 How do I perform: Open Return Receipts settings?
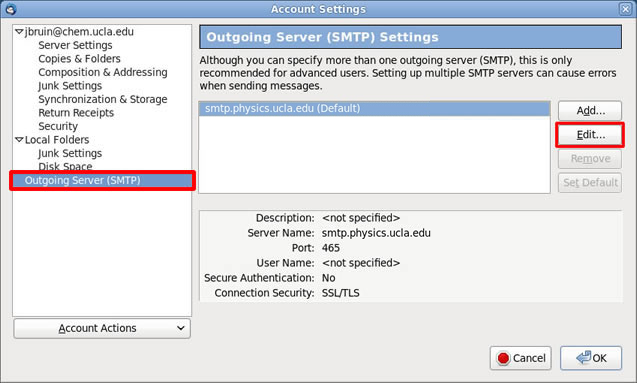click(76, 113)
